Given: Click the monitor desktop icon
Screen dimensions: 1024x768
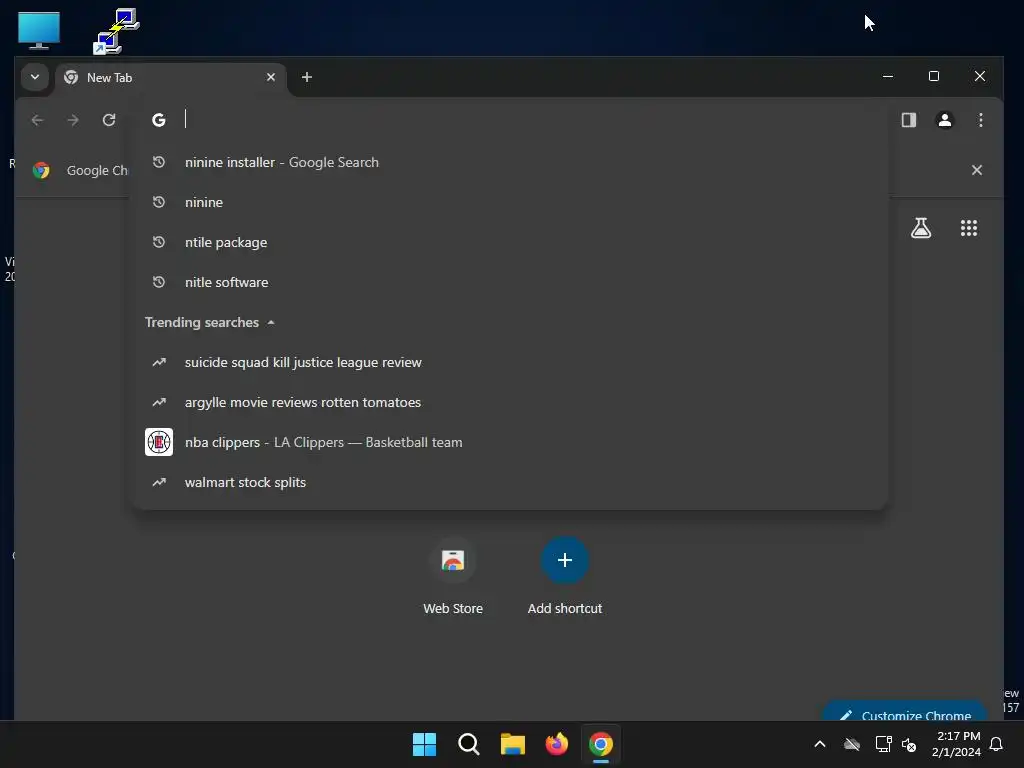Looking at the screenshot, I should 39,29.
